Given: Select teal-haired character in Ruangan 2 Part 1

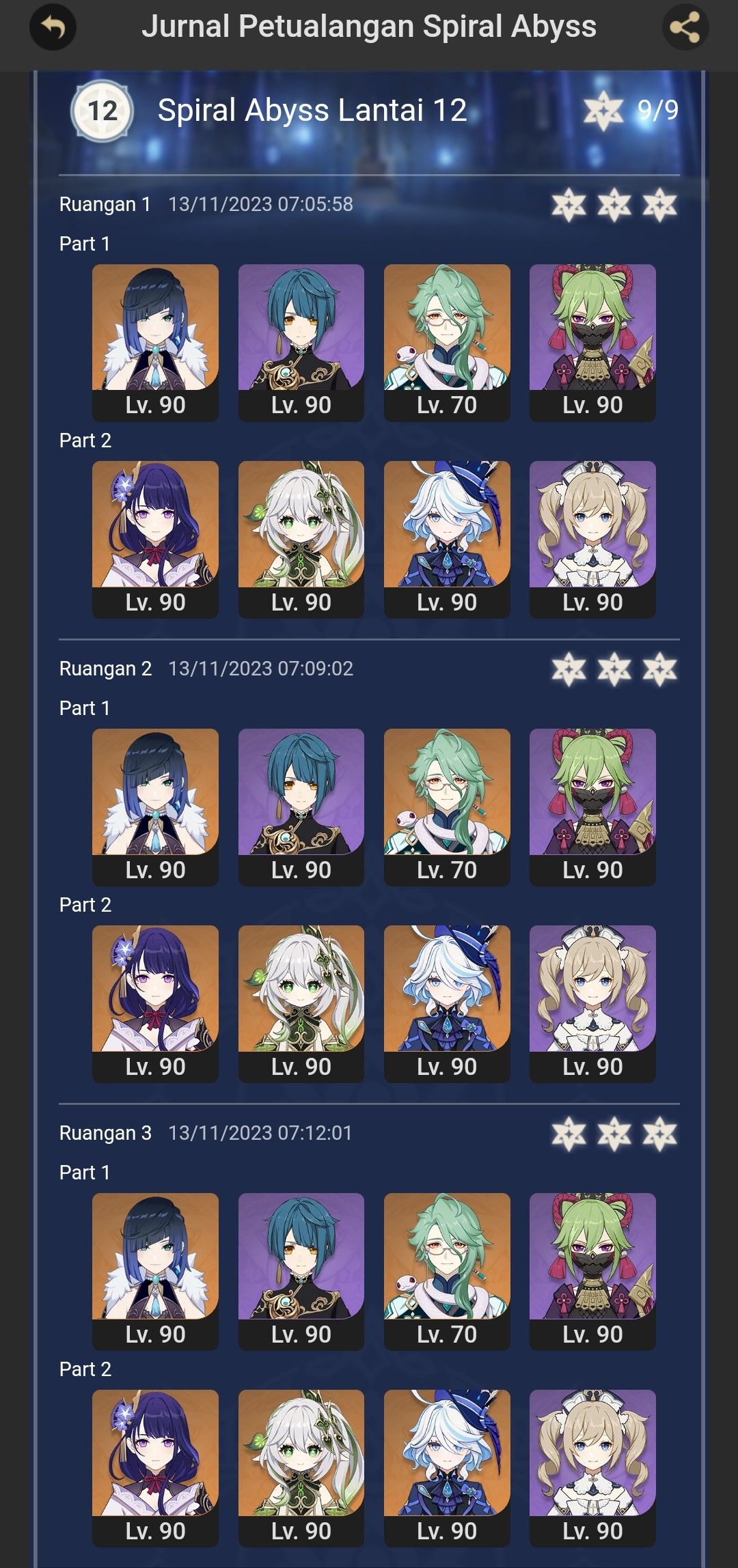Looking at the screenshot, I should coord(301,807).
